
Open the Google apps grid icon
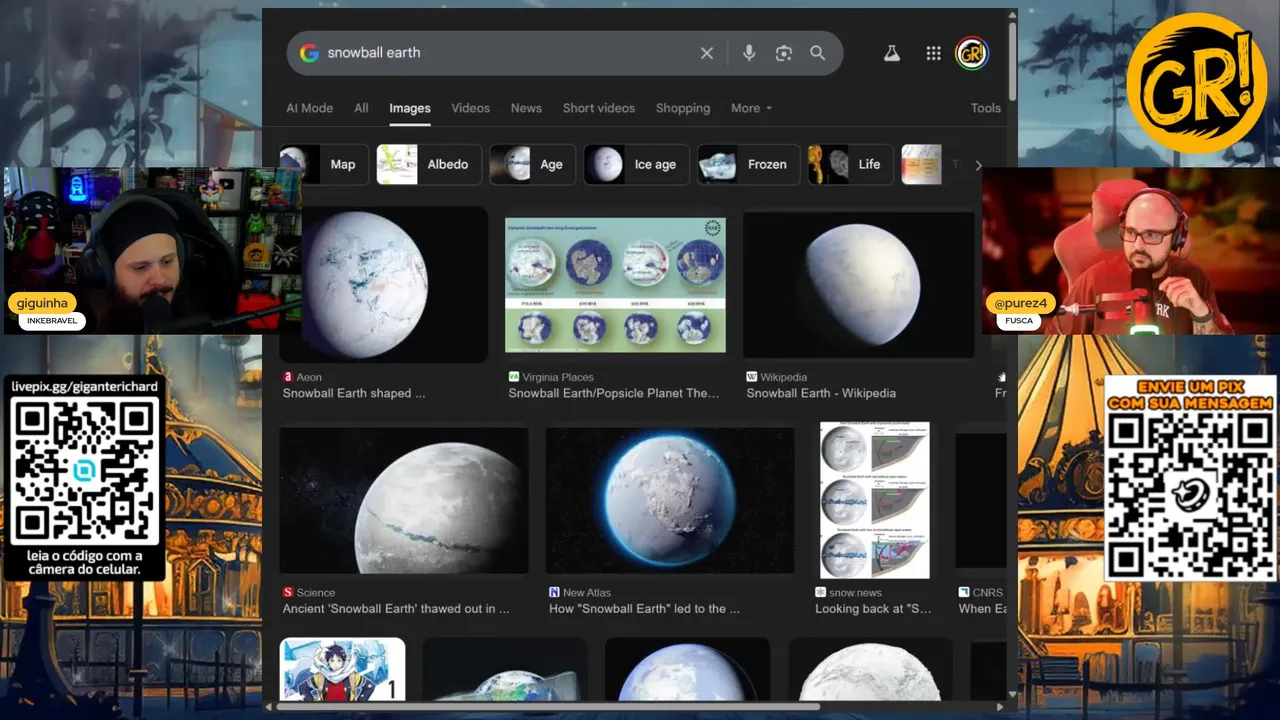click(x=933, y=53)
